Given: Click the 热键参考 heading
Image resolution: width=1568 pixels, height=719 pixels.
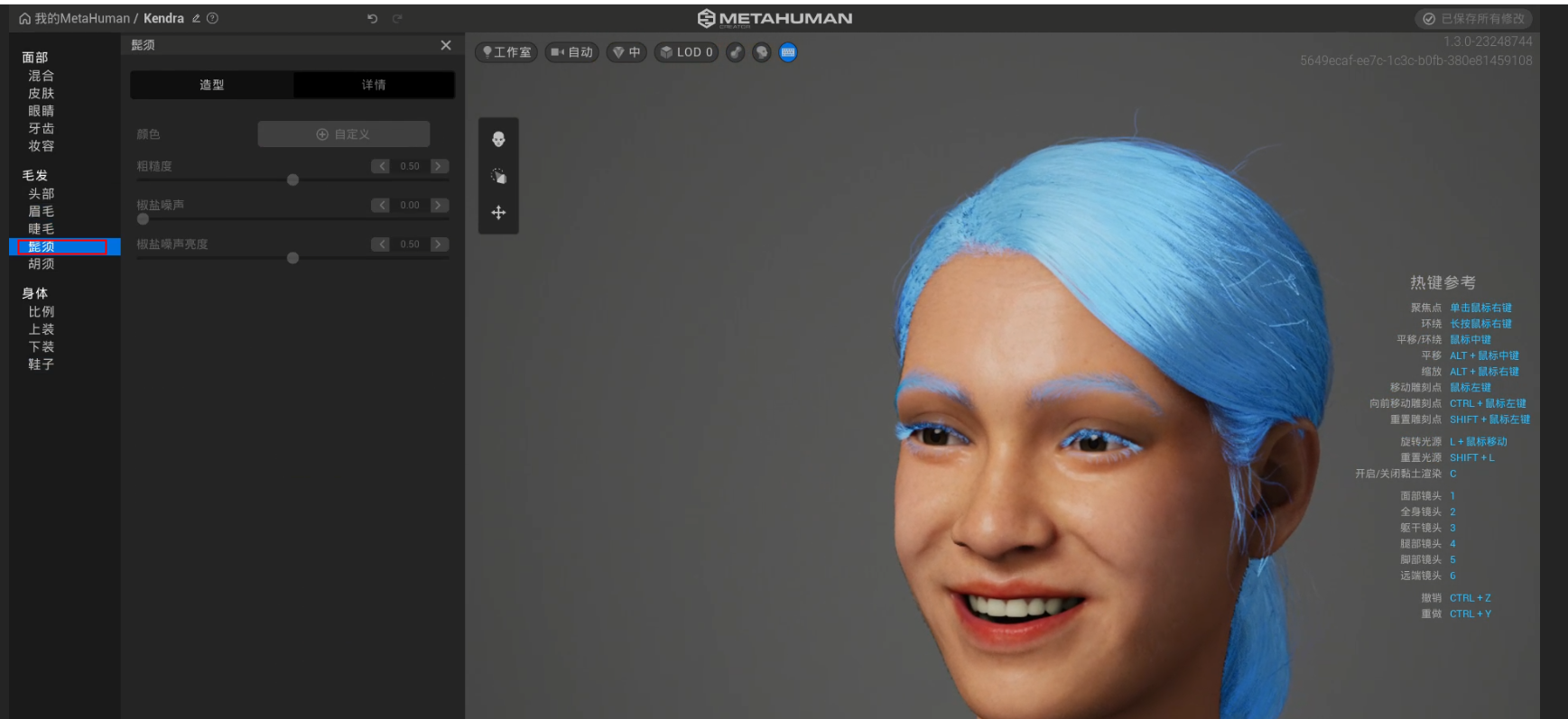Looking at the screenshot, I should (1443, 282).
